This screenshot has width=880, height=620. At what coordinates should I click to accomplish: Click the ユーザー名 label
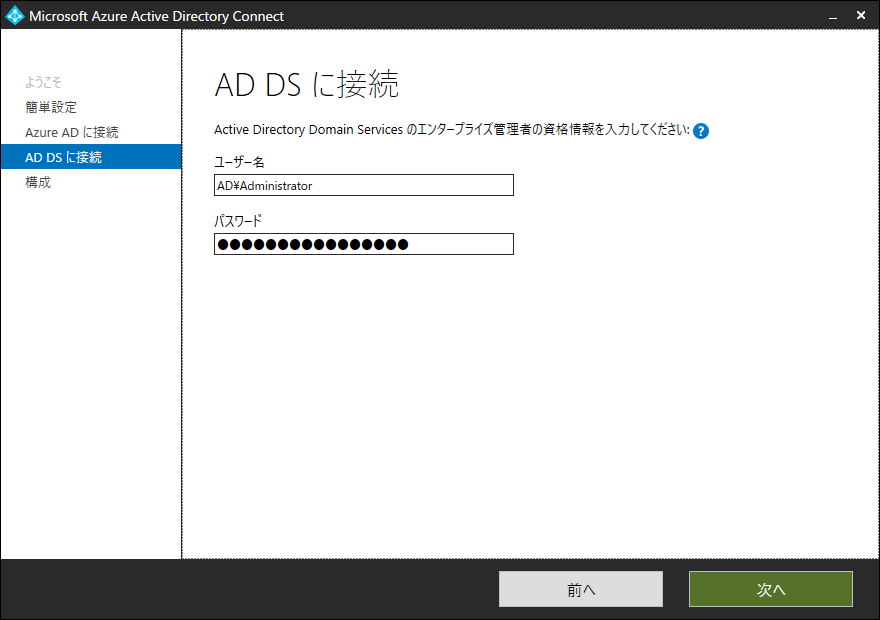pyautogui.click(x=239, y=162)
